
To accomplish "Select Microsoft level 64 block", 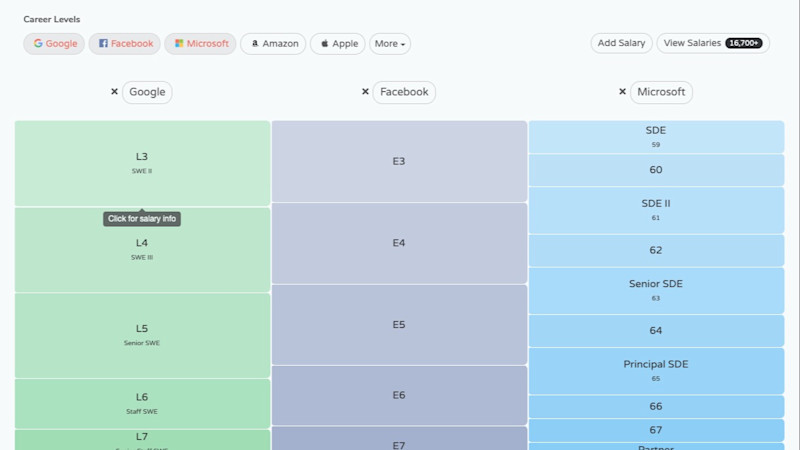I will coord(657,331).
